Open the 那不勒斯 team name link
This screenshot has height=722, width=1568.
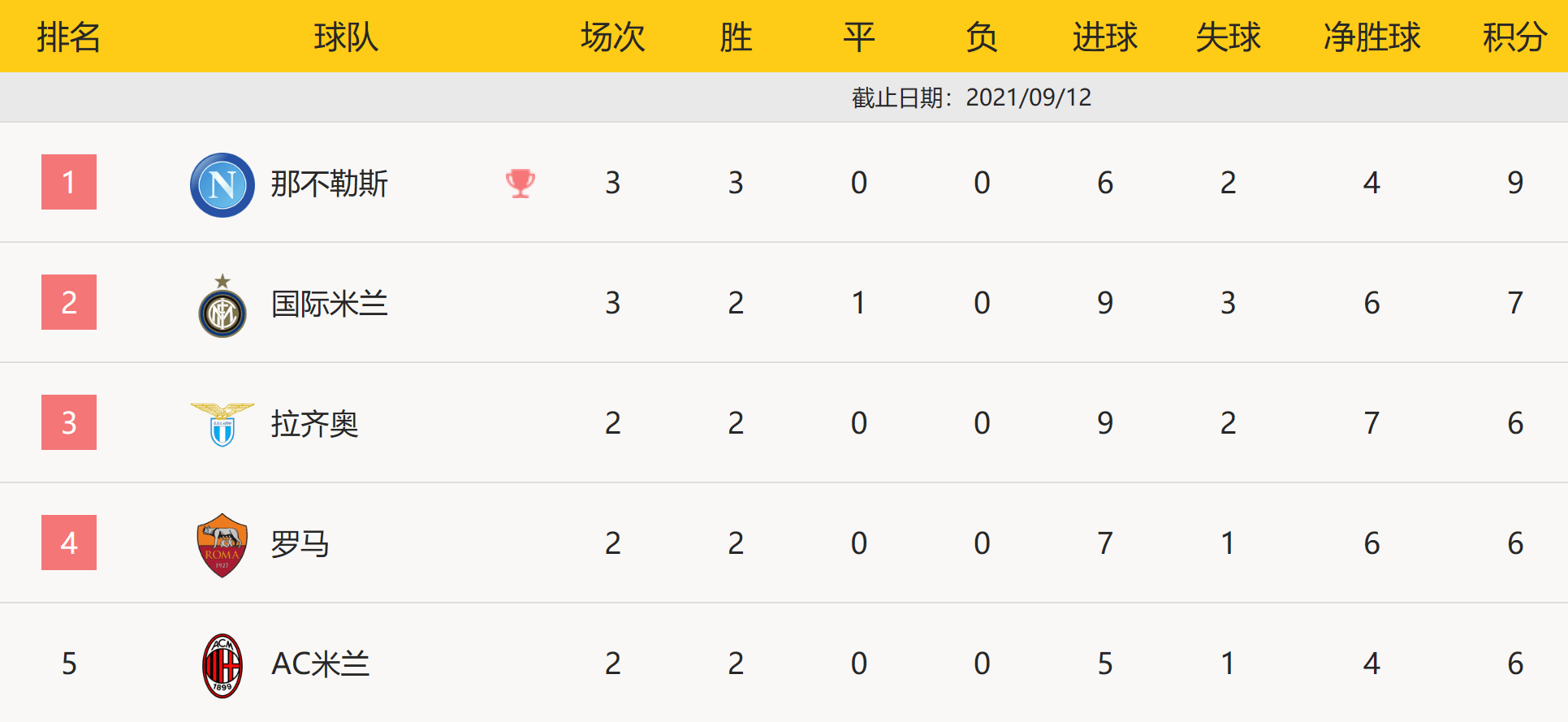[x=329, y=184]
